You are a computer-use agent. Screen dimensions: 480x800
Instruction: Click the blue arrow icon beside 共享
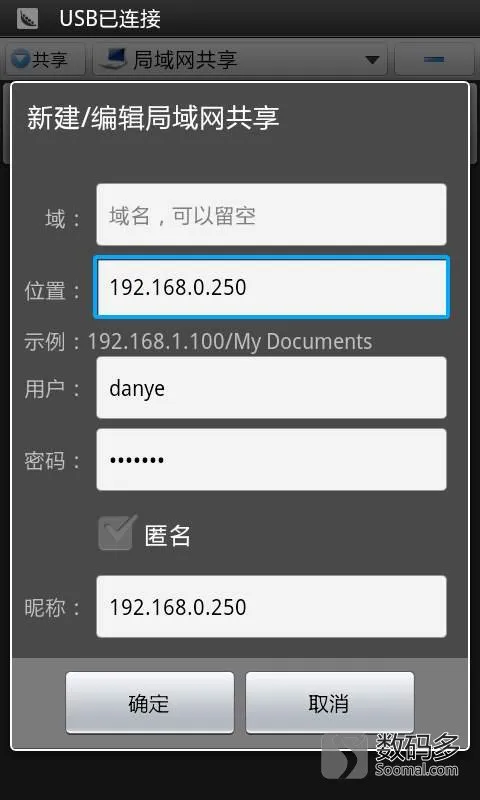[20, 60]
